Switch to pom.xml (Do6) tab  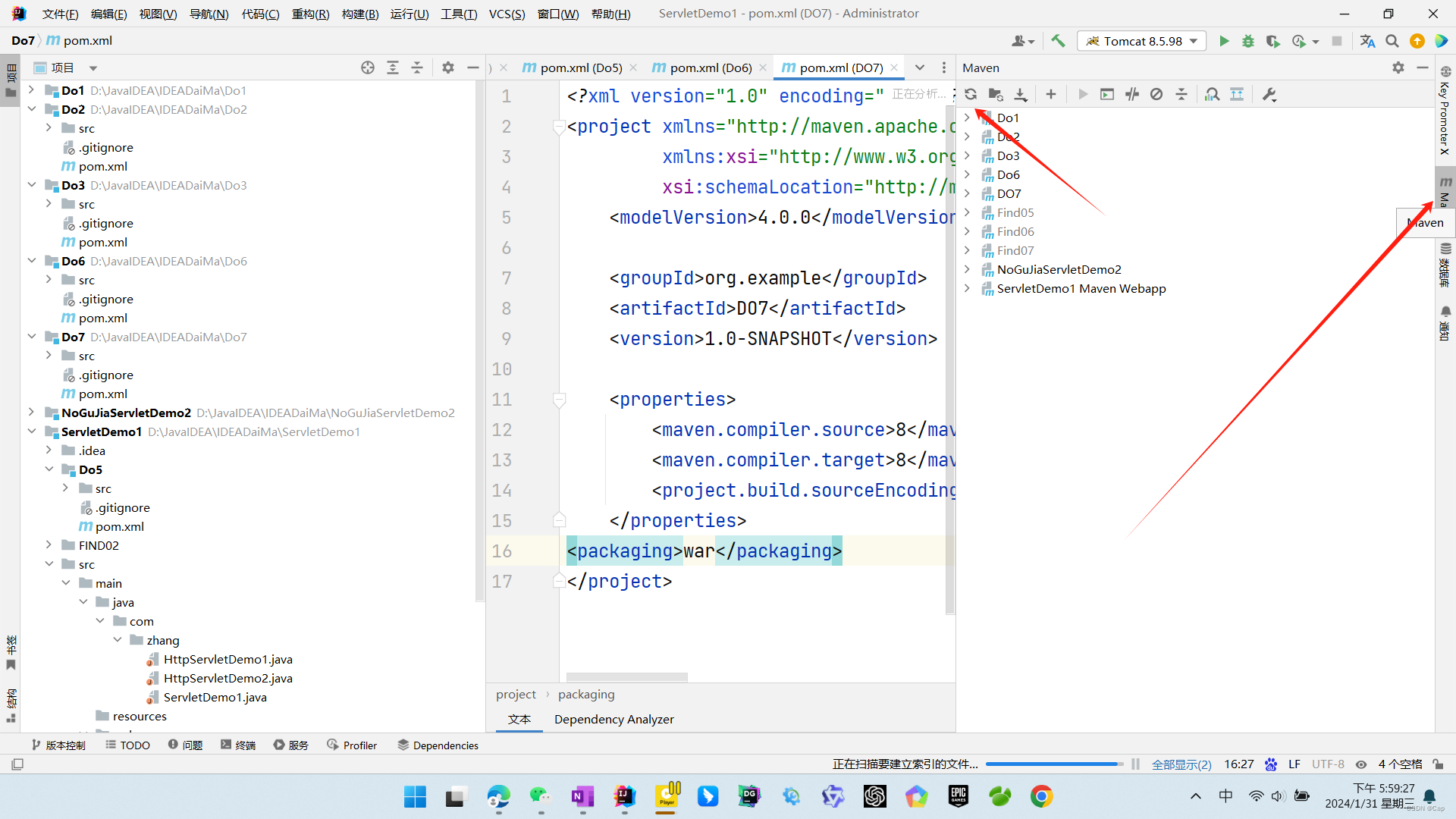710,67
